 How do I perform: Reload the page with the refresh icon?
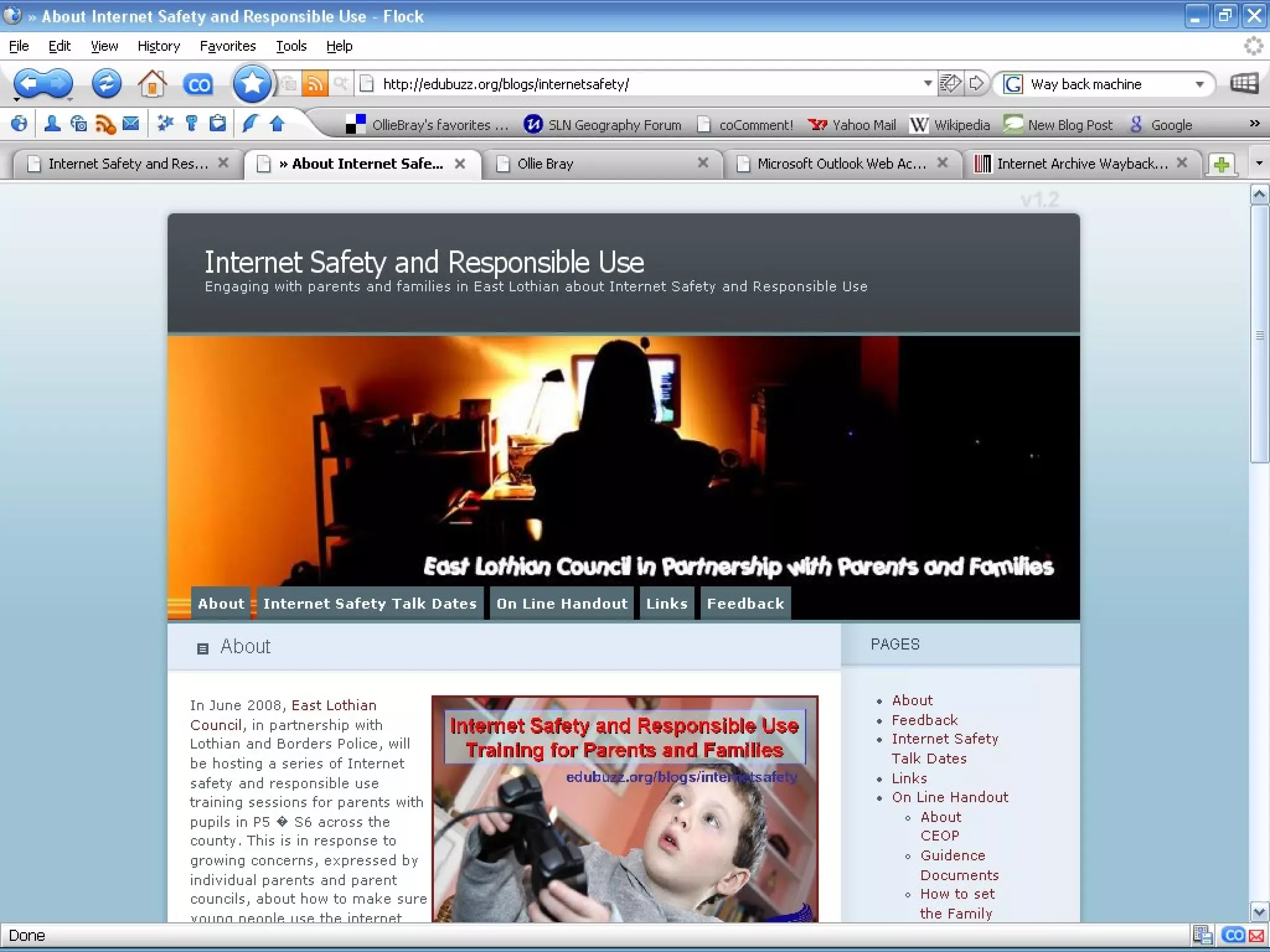(106, 83)
